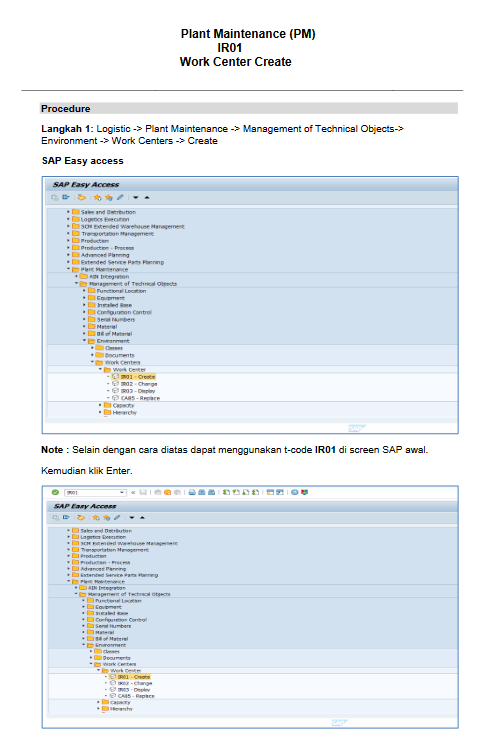This screenshot has width=494, height=734.
Task: Select Classes folder in upper tree
Action: point(110,348)
